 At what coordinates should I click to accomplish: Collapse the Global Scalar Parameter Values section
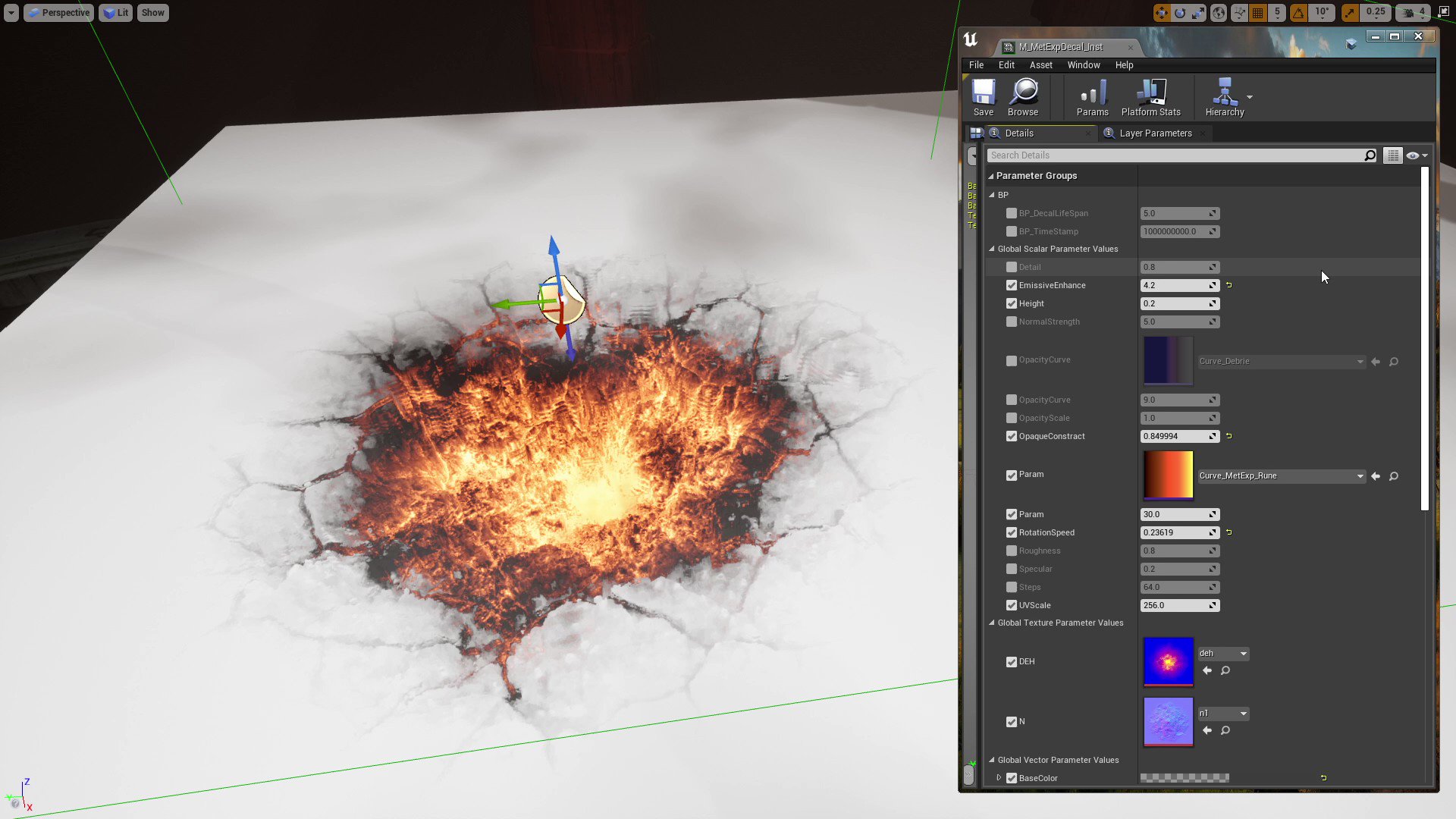[x=991, y=249]
